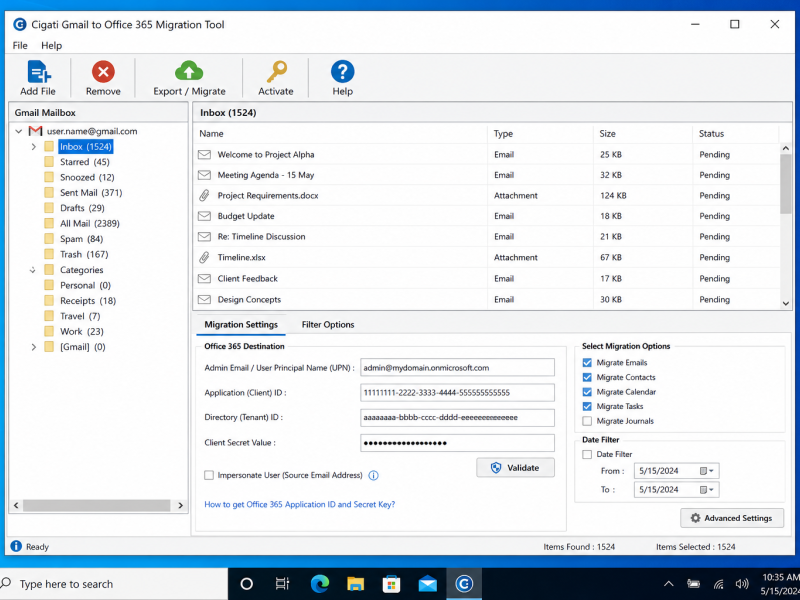
Task: Open the To date picker dropdown
Action: 707,489
